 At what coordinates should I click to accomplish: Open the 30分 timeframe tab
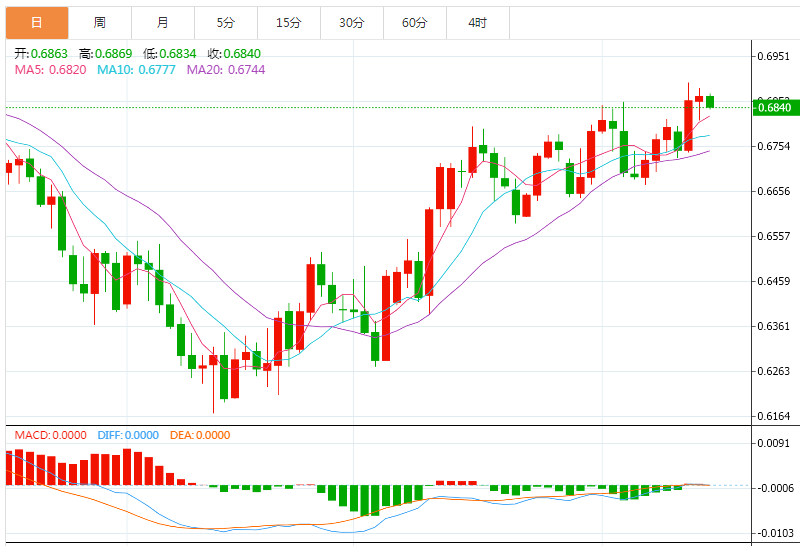point(352,22)
